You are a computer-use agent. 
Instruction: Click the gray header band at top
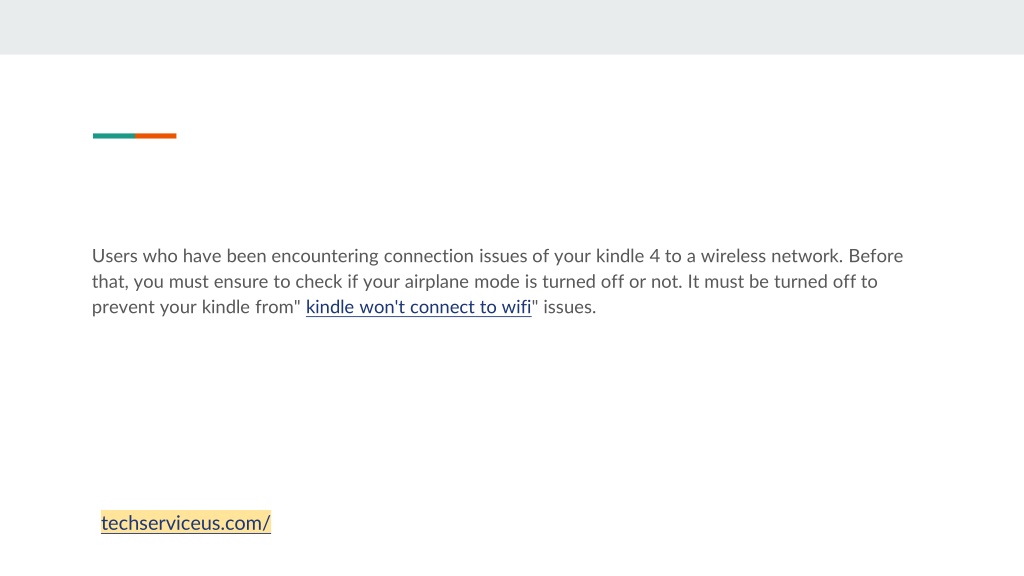(x=512, y=27)
